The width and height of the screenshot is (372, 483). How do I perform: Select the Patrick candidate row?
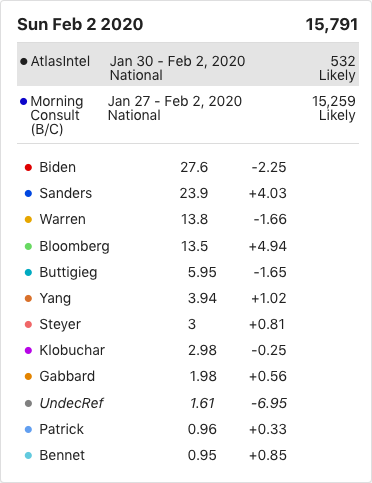156,429
